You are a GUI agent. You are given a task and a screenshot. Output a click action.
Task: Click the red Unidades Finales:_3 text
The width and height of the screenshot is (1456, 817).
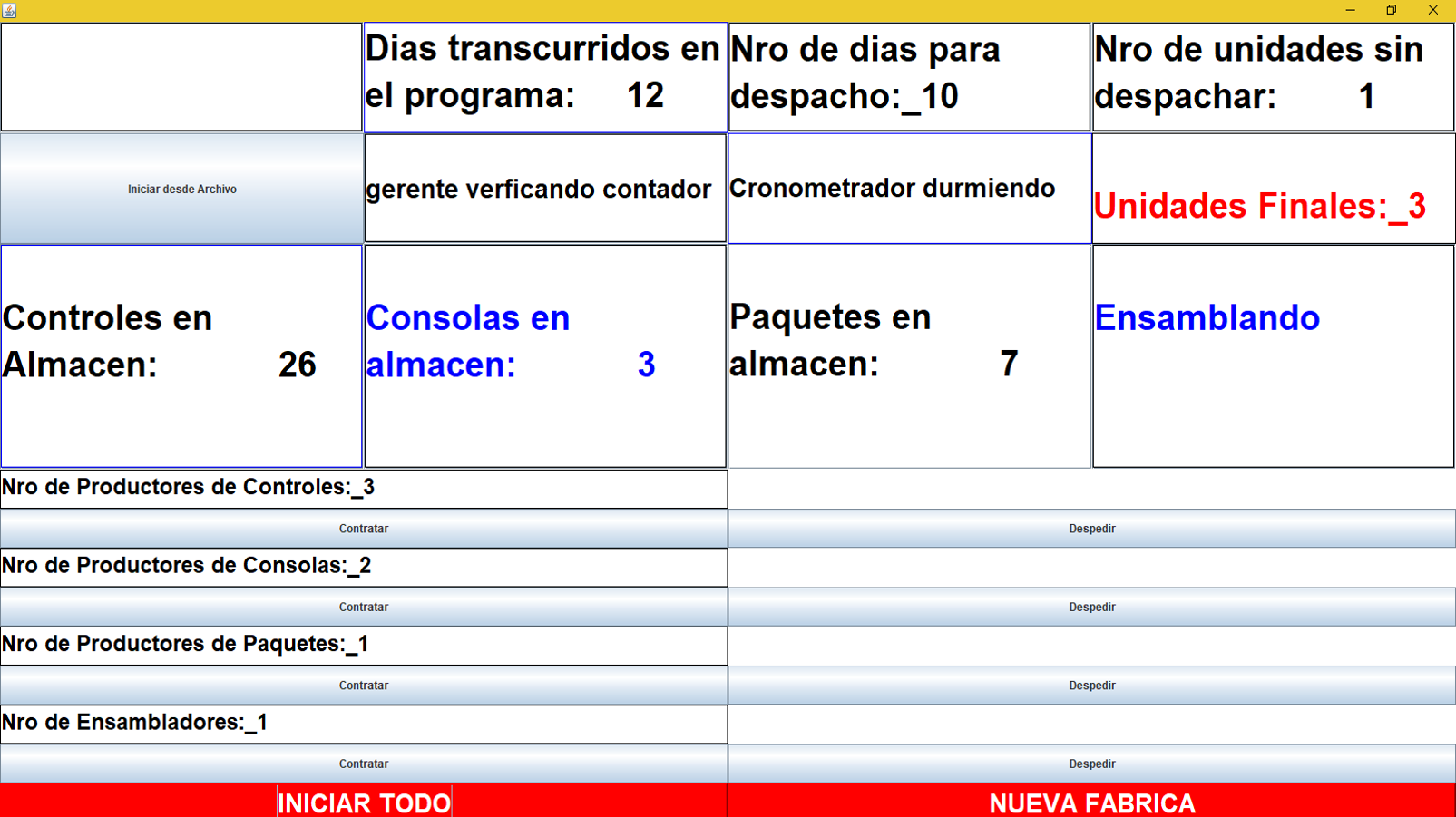pyautogui.click(x=1259, y=206)
